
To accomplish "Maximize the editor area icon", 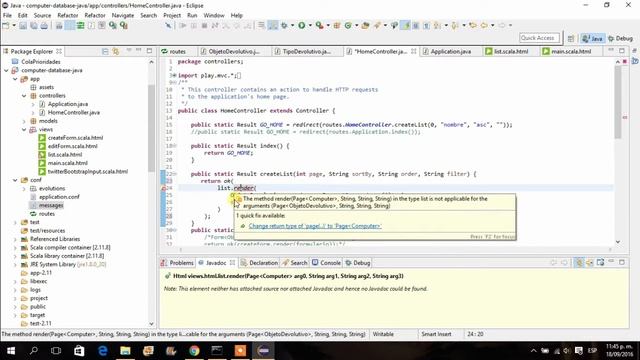I will 622,51.
